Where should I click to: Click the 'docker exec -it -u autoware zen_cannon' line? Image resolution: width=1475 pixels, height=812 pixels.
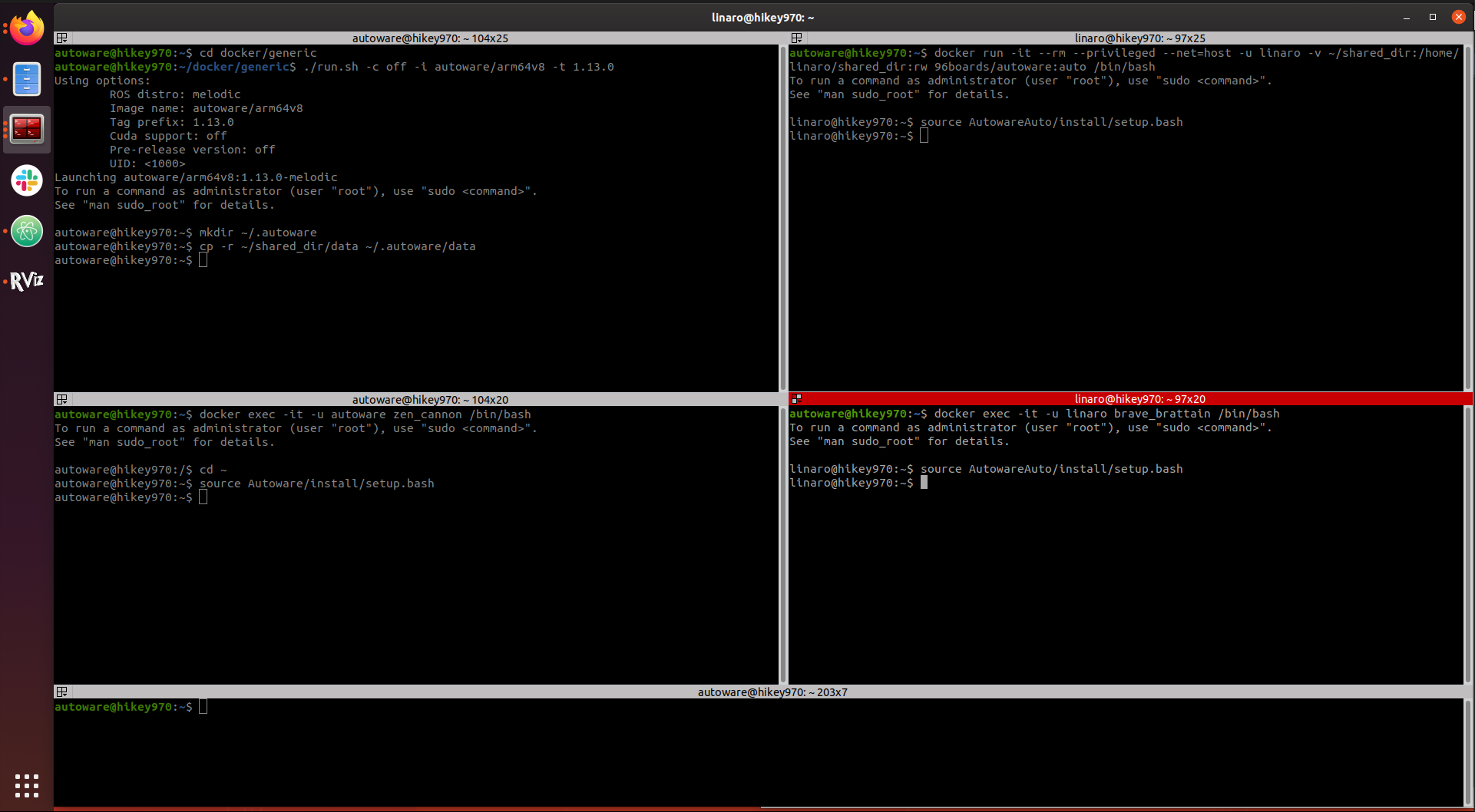(293, 414)
